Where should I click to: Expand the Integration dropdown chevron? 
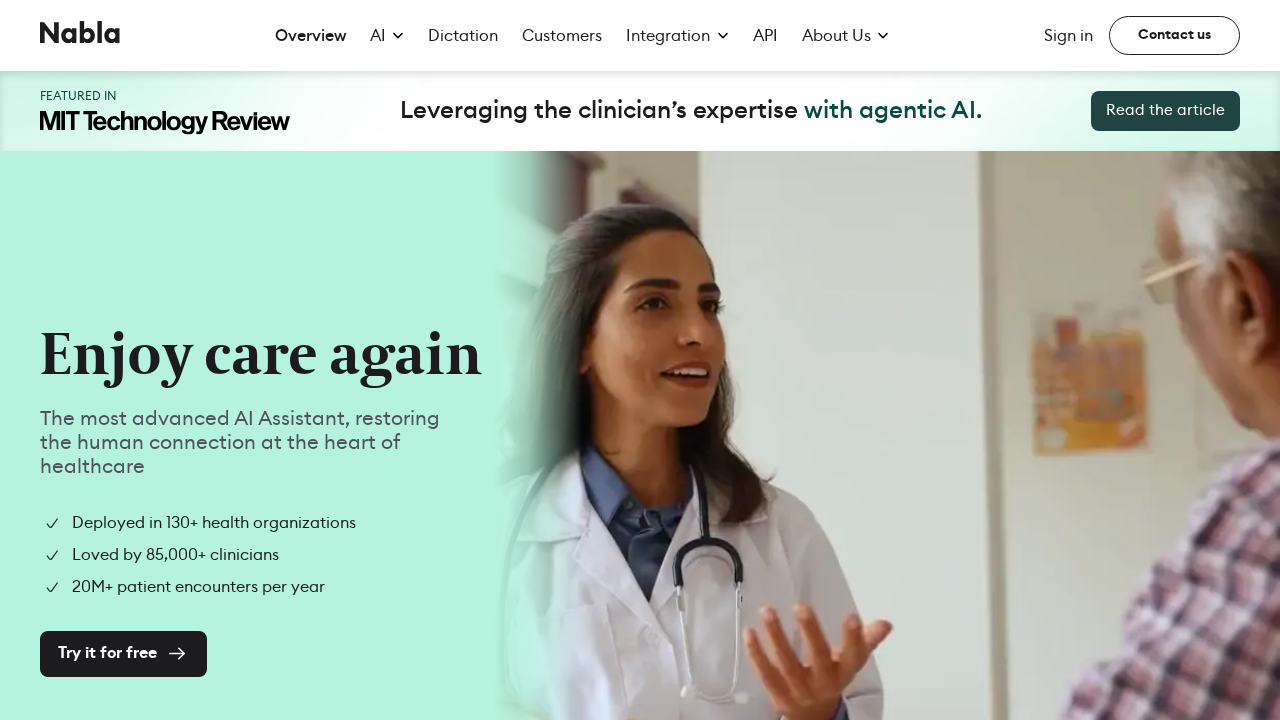pos(723,36)
